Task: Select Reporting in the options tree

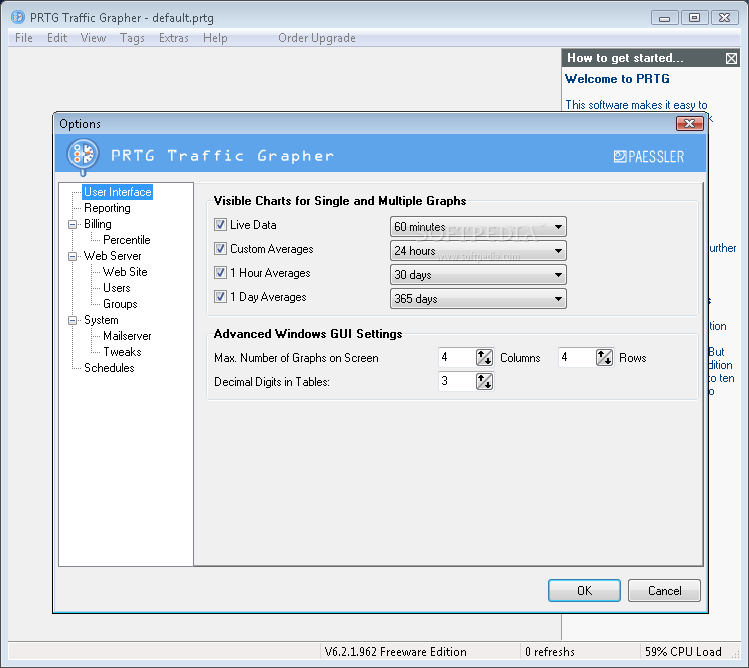Action: pos(107,208)
